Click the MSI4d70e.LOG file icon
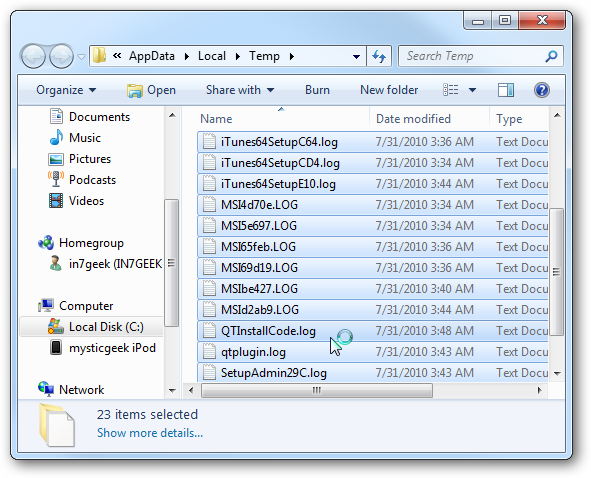The height and width of the screenshot is (478, 591). (x=209, y=205)
